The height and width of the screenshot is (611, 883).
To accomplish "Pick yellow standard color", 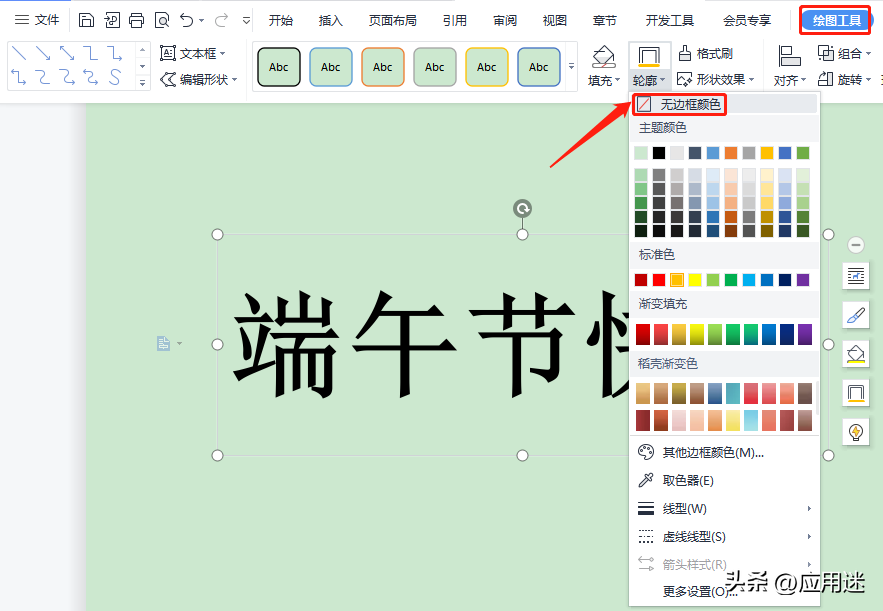I will pos(695,280).
